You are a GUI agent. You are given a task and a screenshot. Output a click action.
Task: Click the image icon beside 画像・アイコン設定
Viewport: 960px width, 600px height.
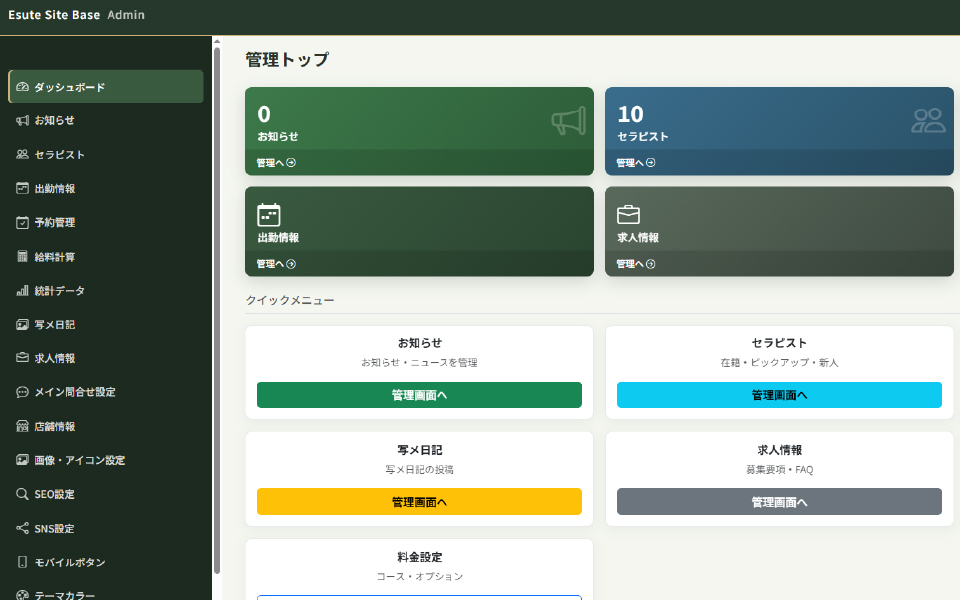tap(23, 460)
